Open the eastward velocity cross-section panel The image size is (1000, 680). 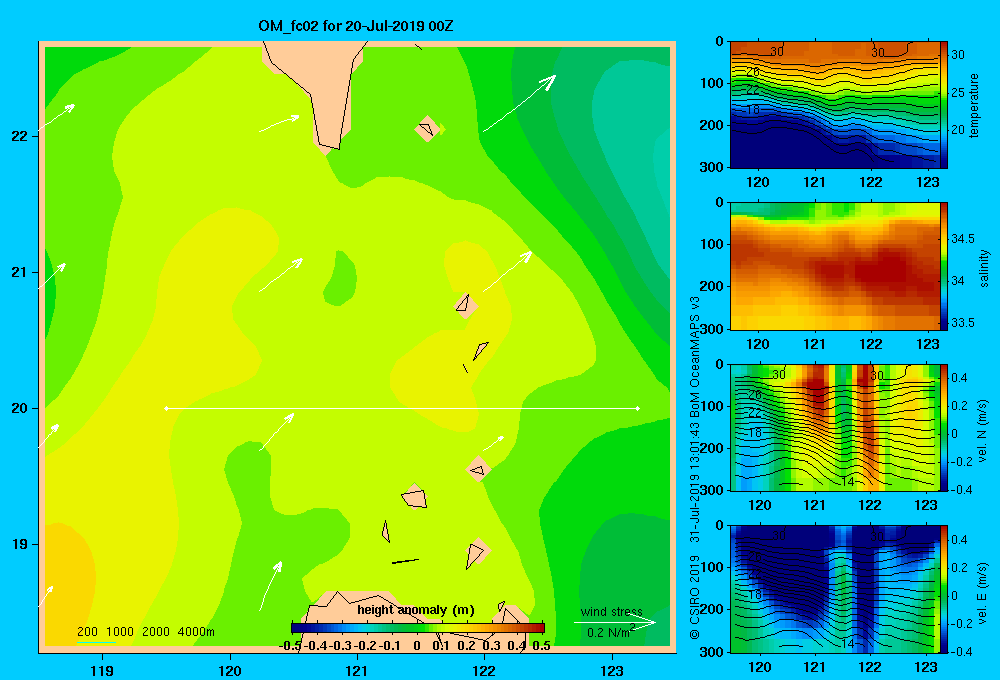click(835, 589)
